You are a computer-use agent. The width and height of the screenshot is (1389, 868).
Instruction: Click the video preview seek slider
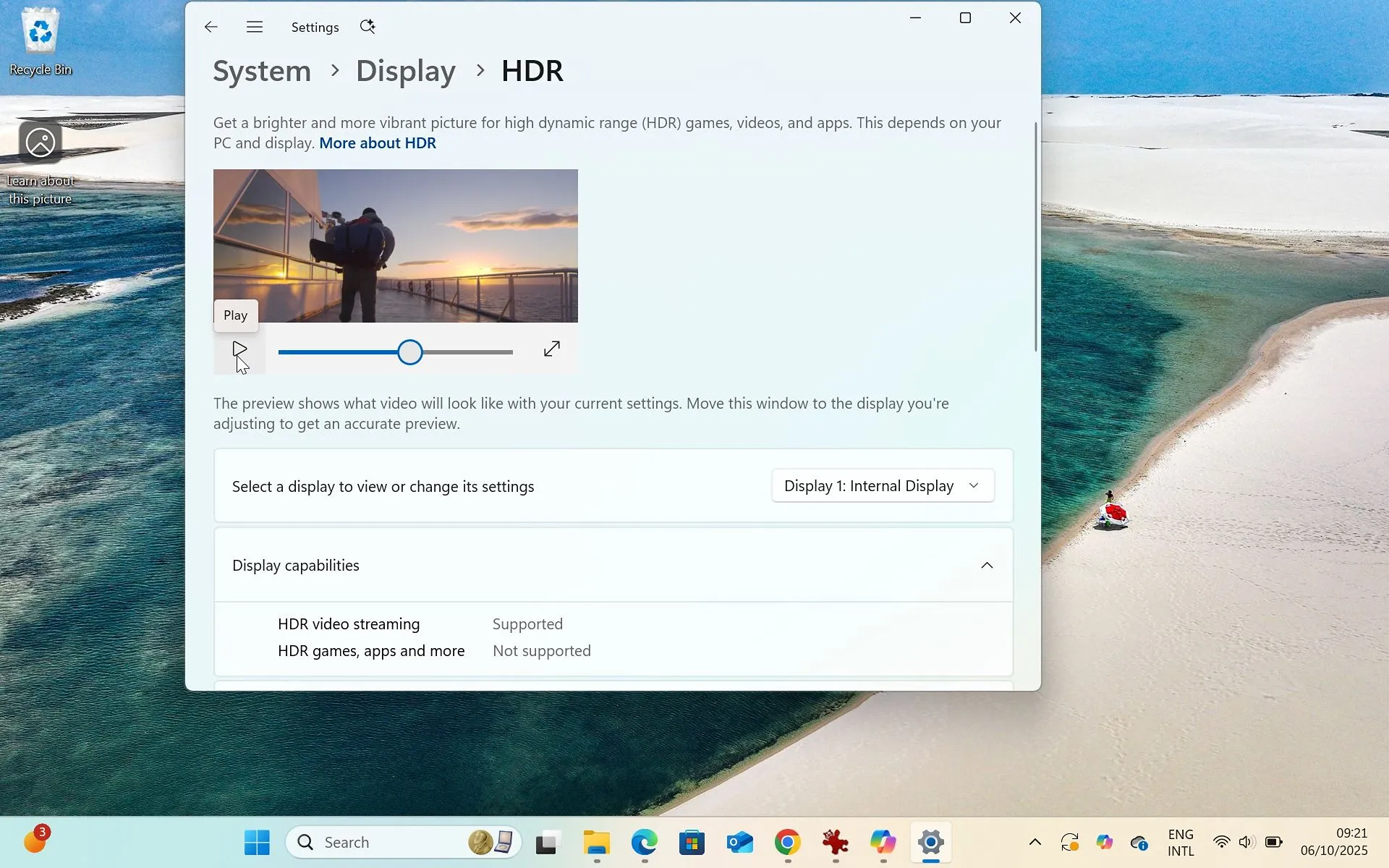point(410,352)
